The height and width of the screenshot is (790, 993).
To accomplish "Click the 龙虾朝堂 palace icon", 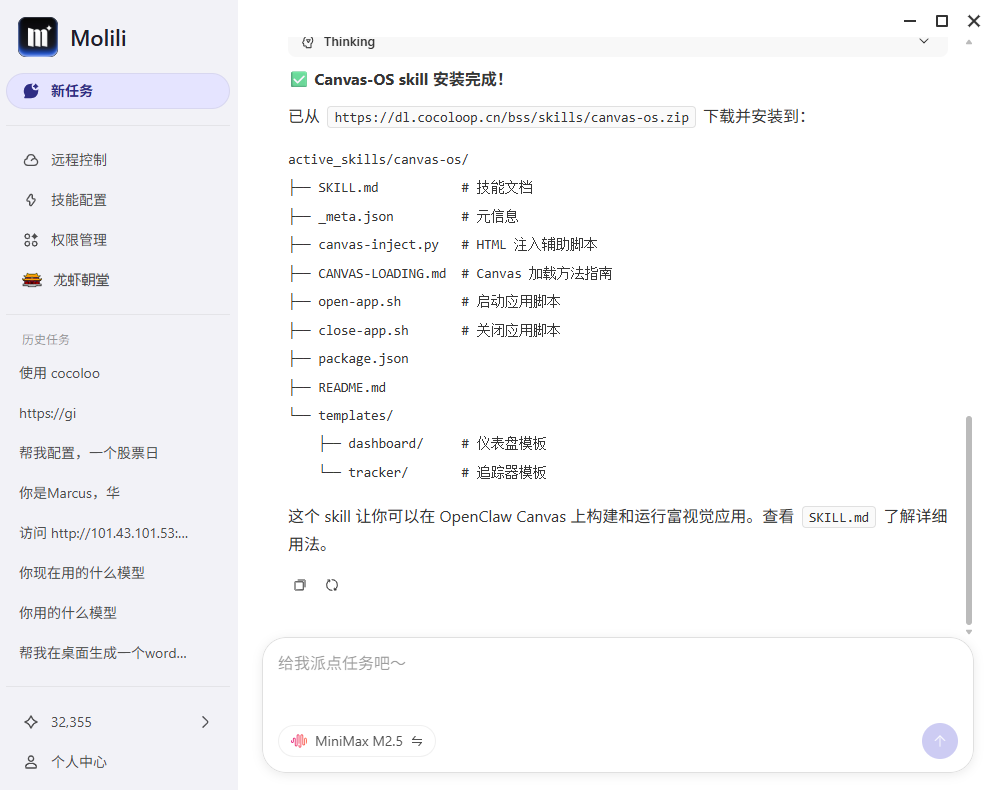I will [32, 280].
